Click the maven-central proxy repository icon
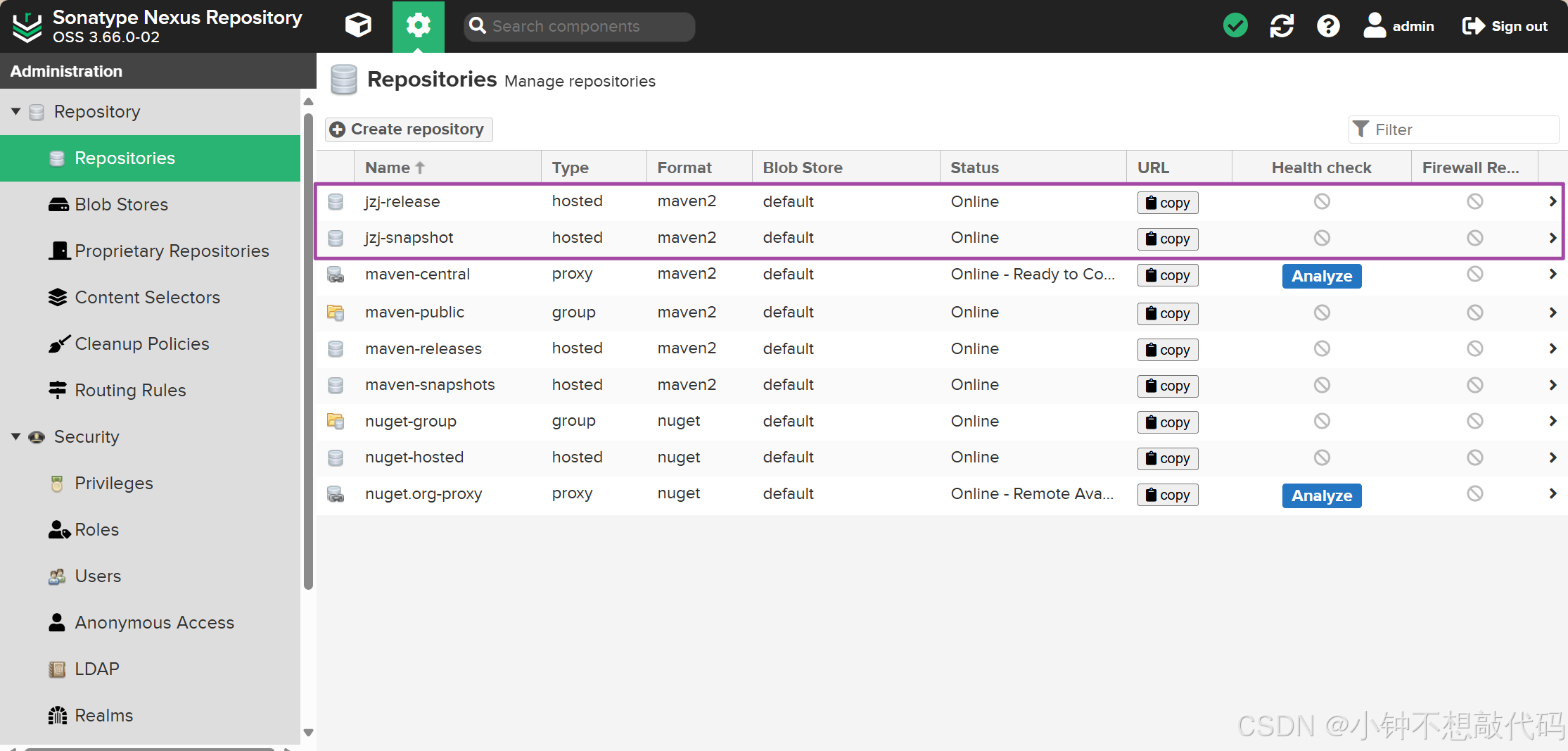 click(336, 274)
